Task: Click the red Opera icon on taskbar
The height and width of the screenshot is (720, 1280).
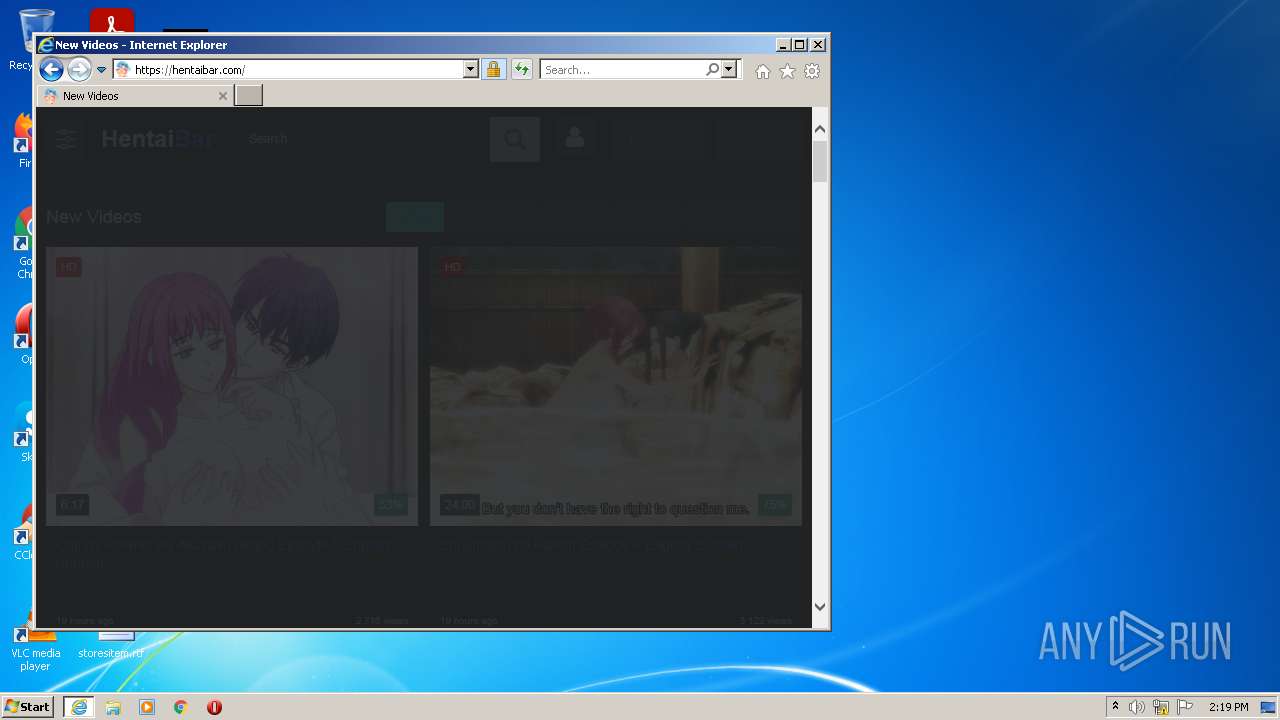Action: point(214,707)
